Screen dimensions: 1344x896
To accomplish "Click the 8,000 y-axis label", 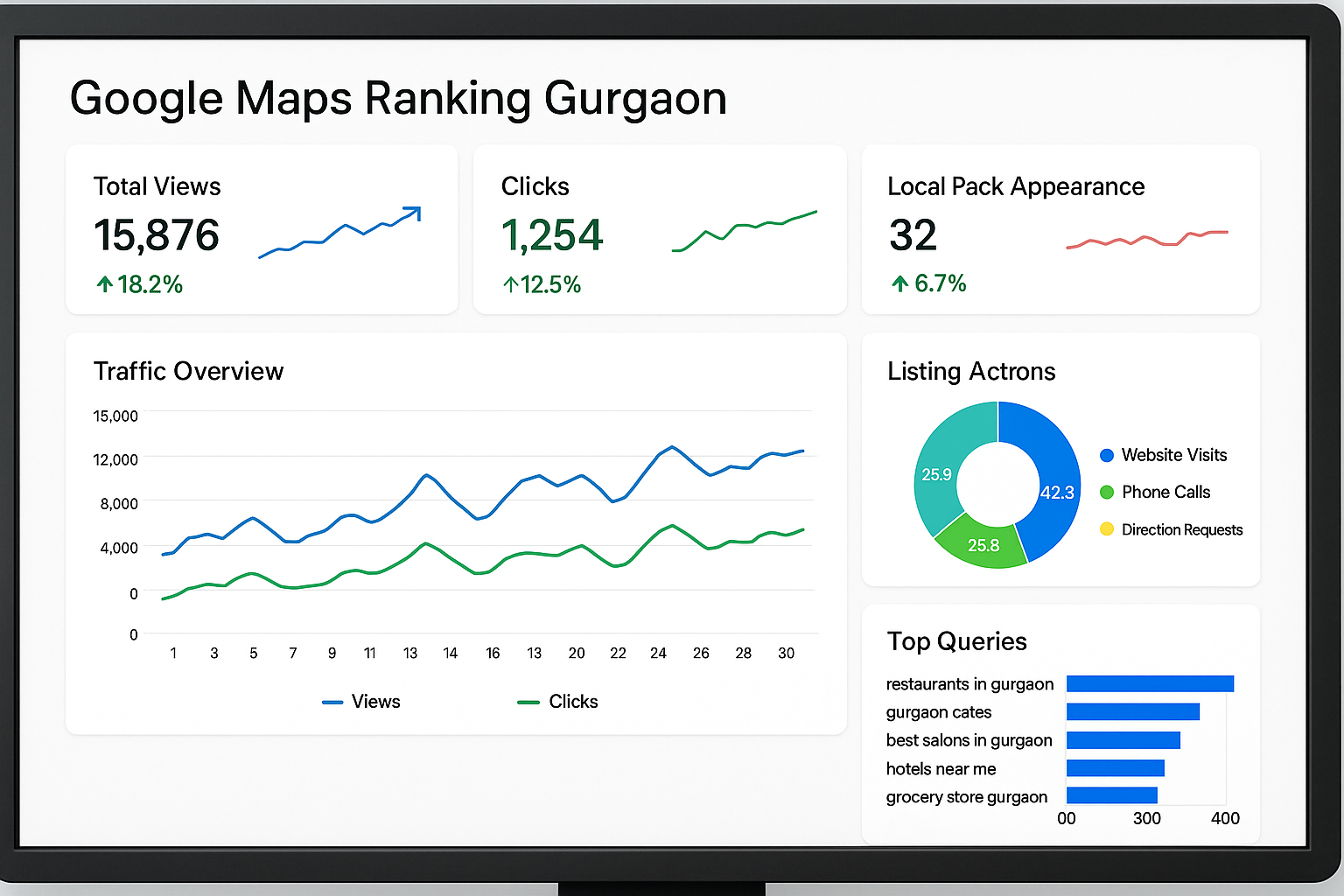I will 119,504.
